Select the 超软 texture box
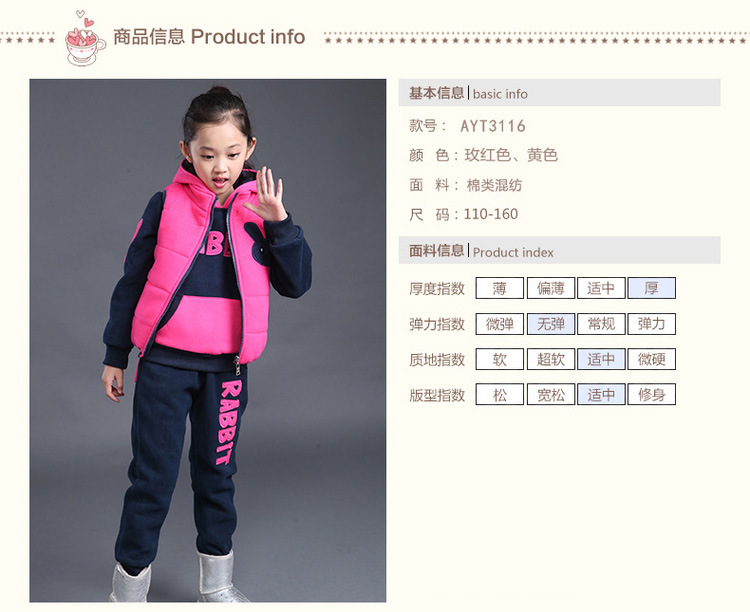750x612 pixels. coord(551,359)
